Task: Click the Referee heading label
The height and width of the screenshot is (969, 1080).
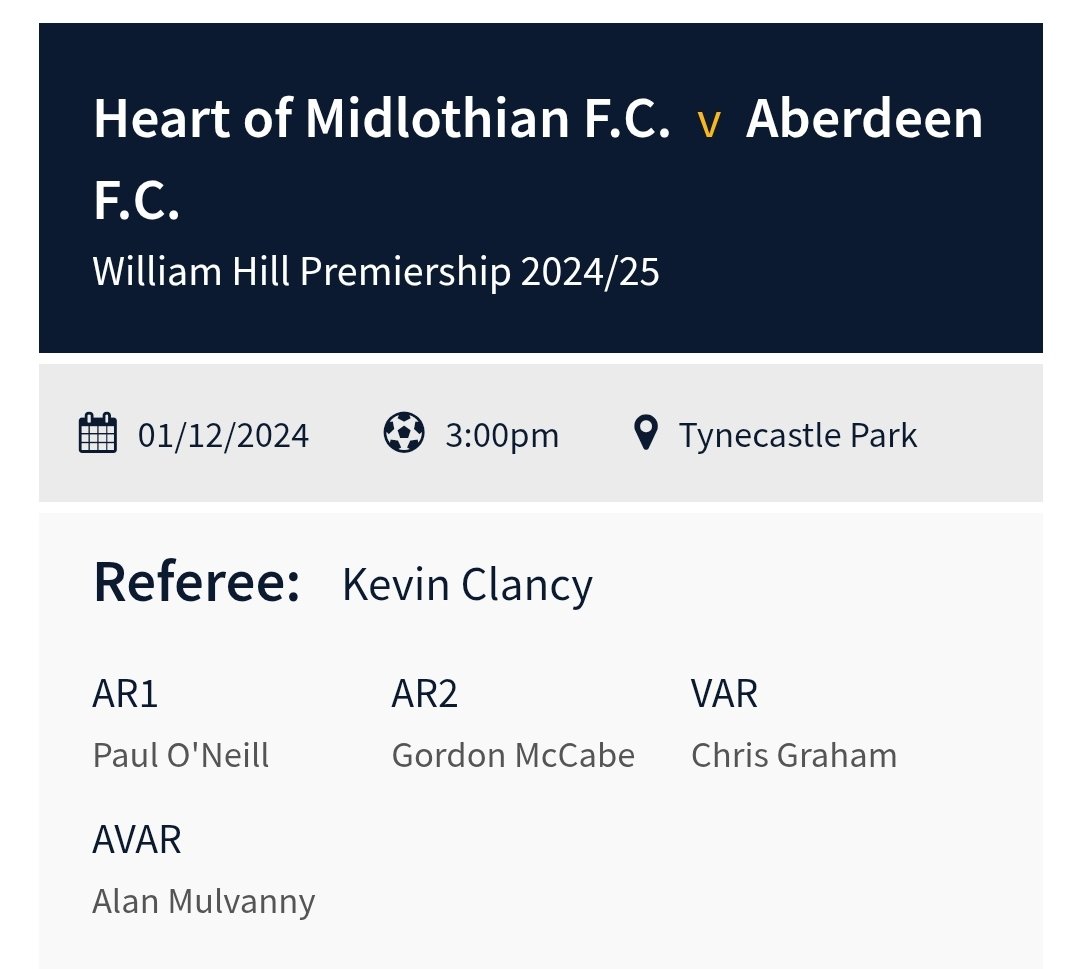Action: [197, 582]
